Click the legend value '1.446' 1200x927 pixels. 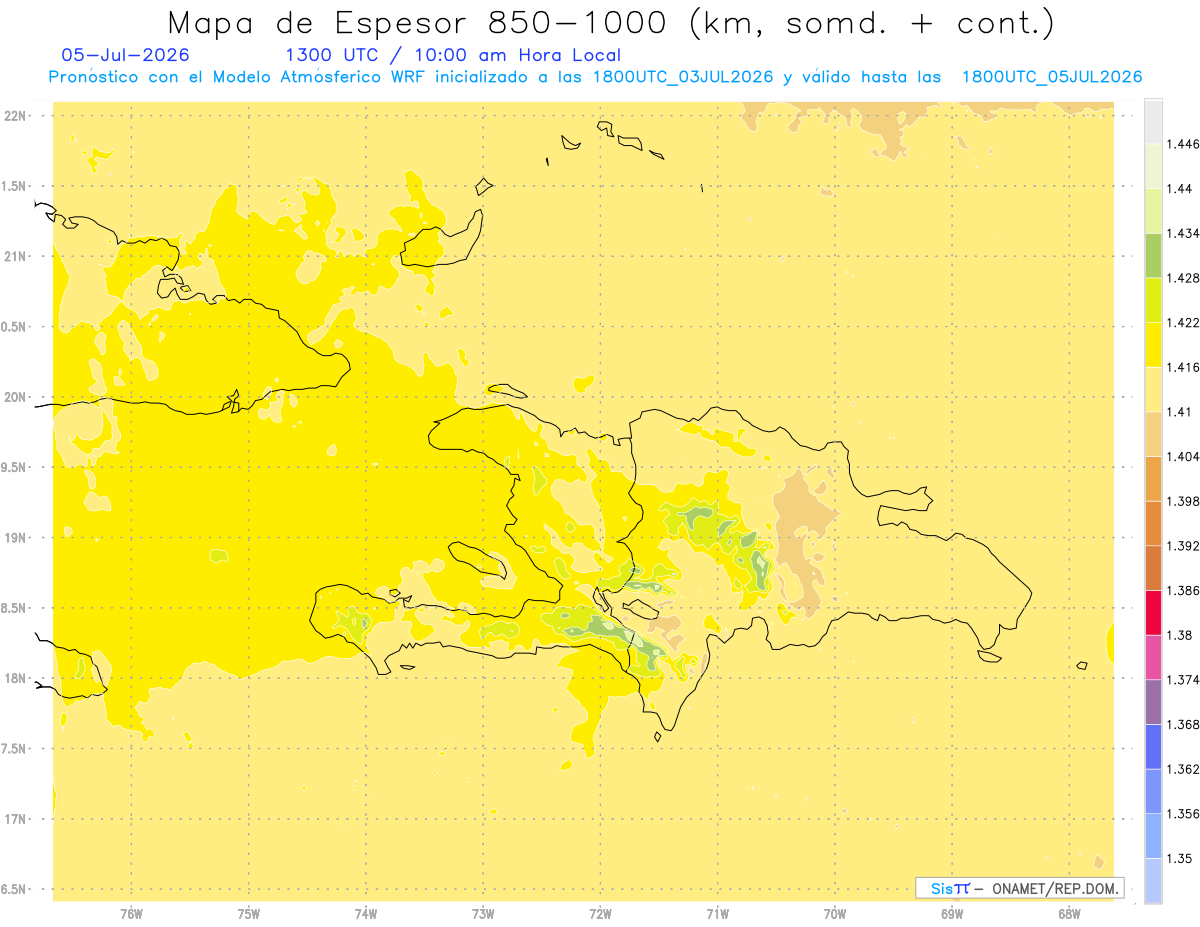[x=1184, y=144]
